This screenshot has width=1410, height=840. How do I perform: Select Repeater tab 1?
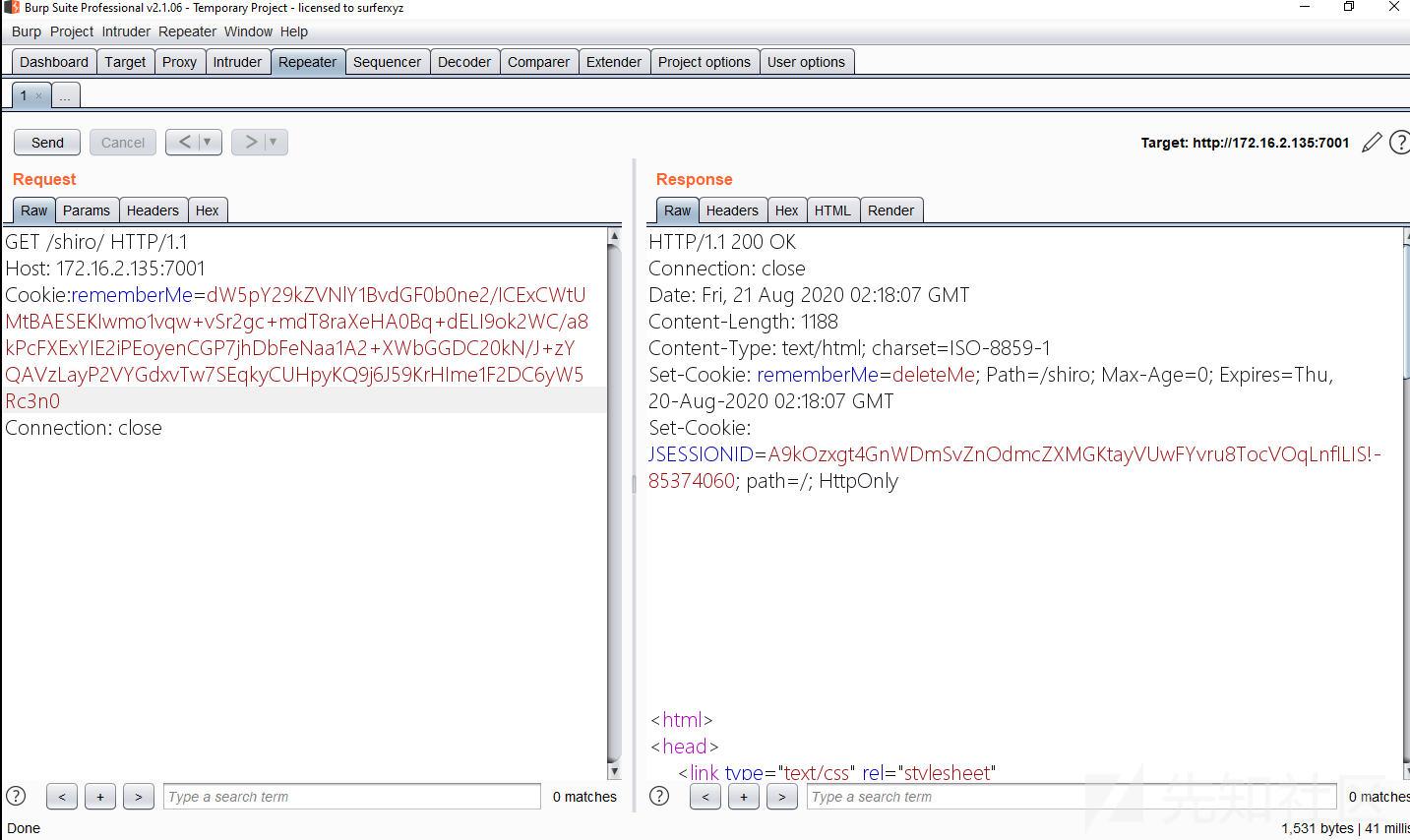[25, 95]
